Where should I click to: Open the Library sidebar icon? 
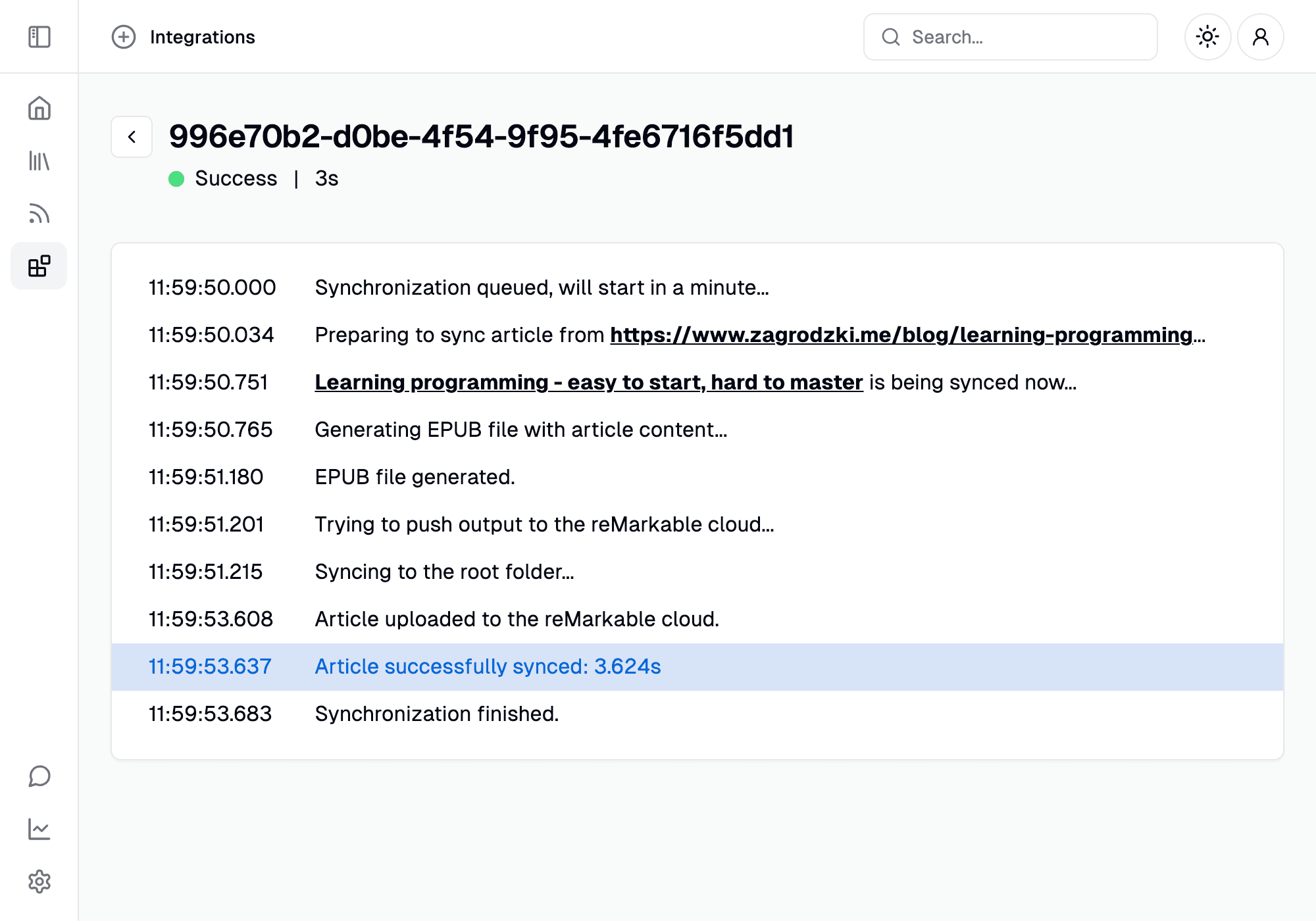tap(39, 161)
